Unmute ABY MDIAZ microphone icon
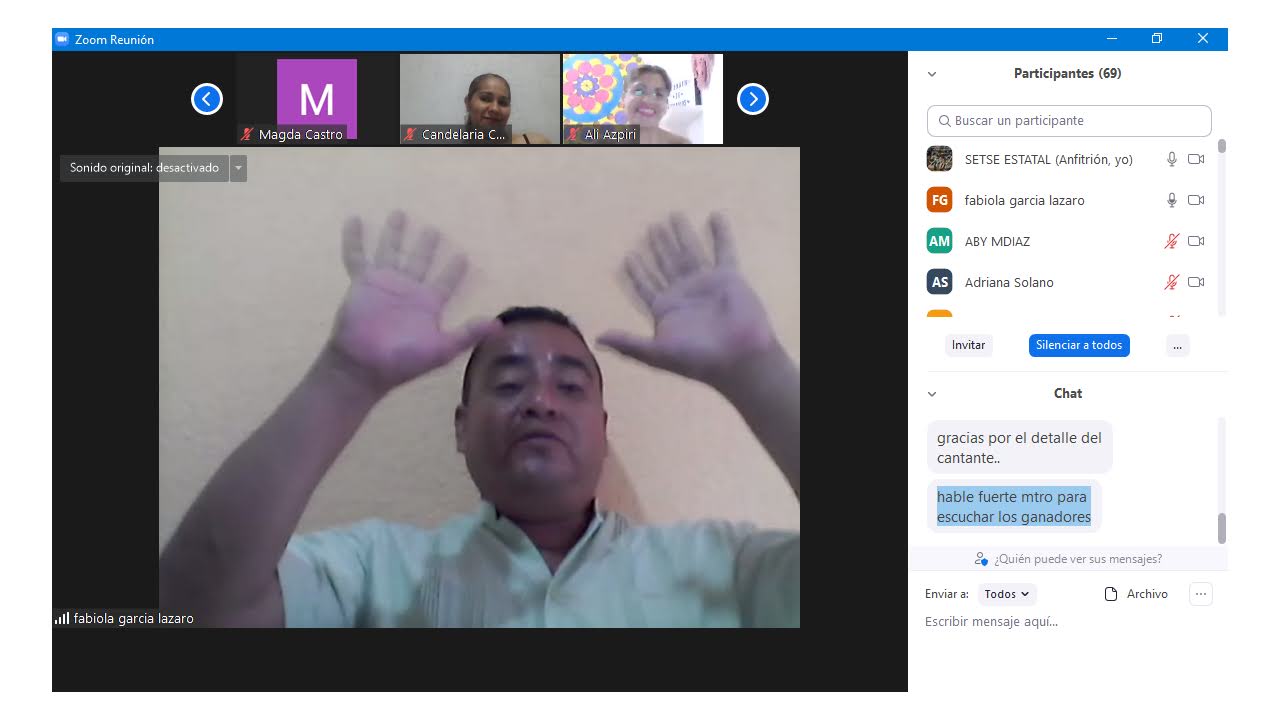Viewport: 1280px width, 720px height. click(x=1172, y=241)
